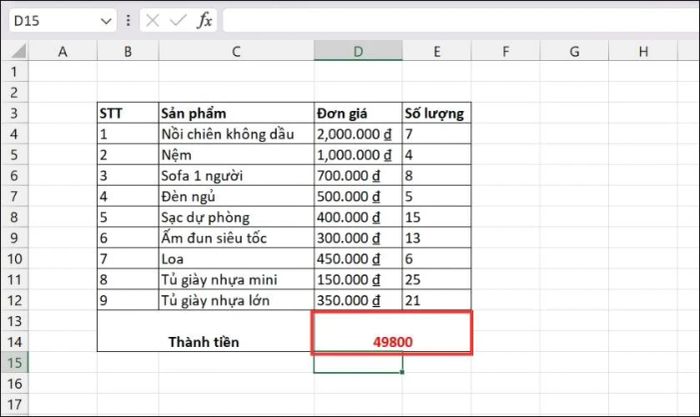Click the Đơn giá header cell
Screen dimensions: 700x417
(358, 113)
